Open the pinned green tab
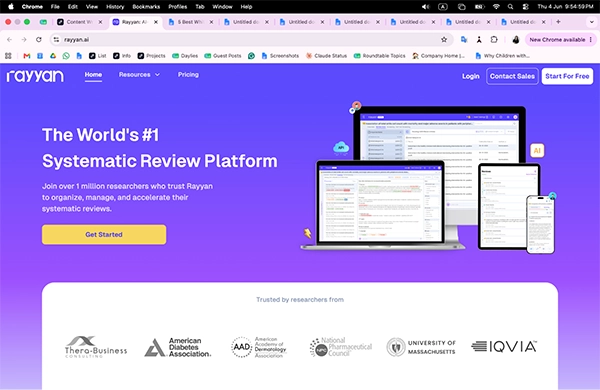 pos(43,22)
